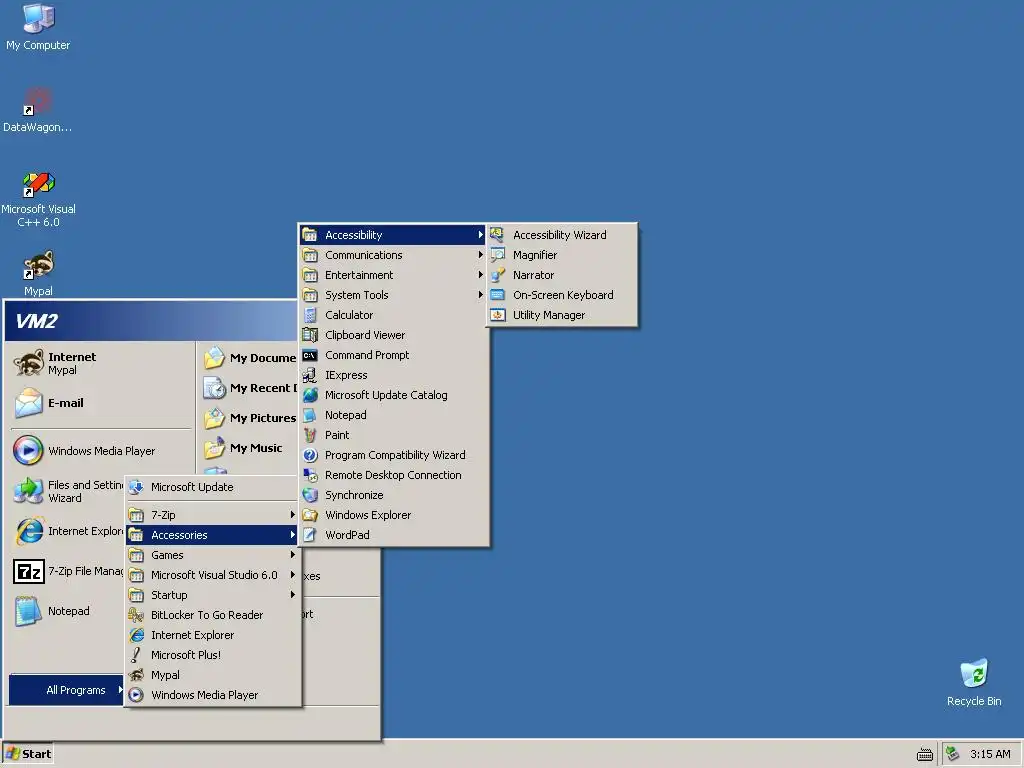Open Internet Explorer from Start menu recent list

point(68,531)
